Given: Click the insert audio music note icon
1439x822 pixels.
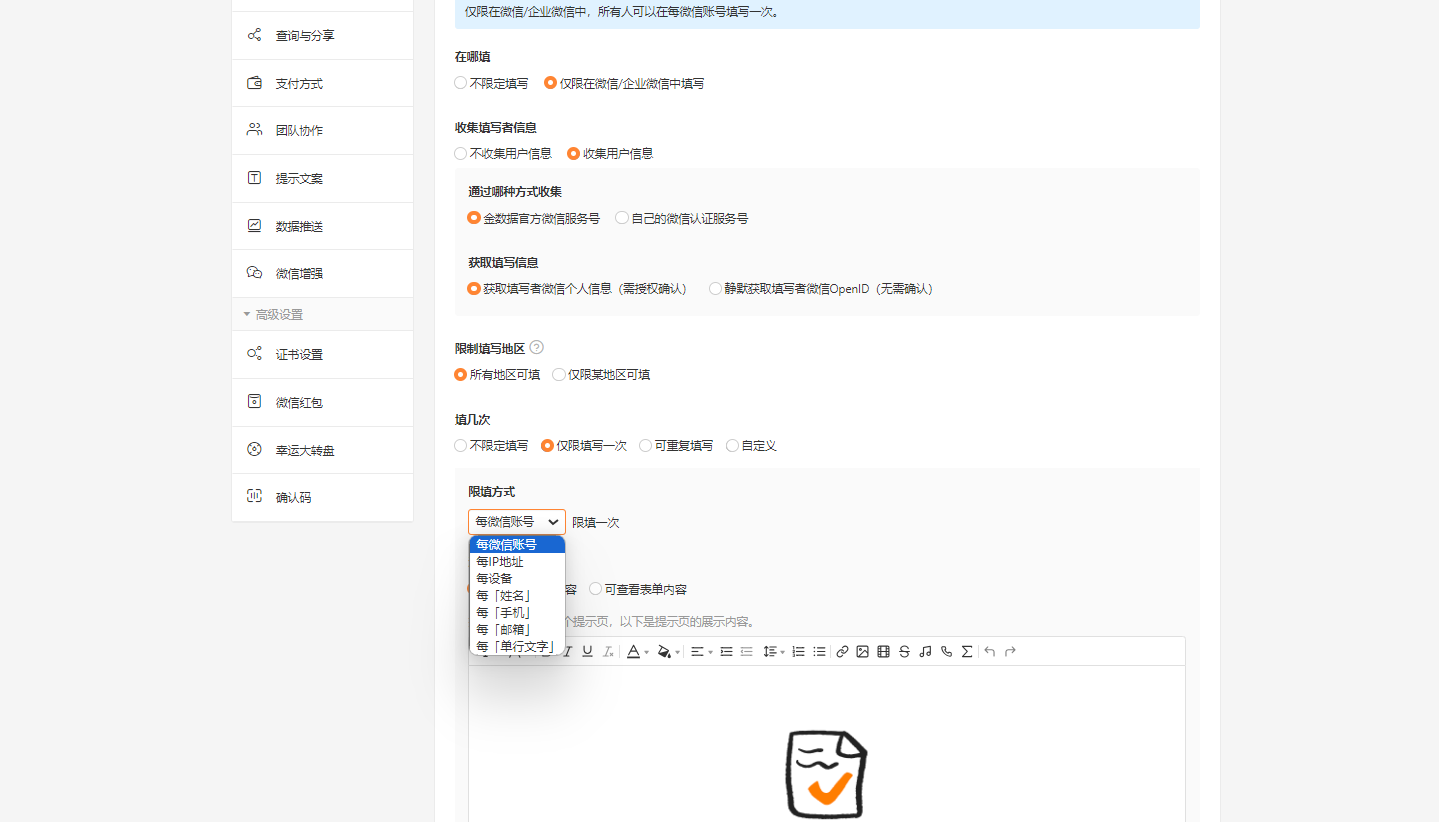Looking at the screenshot, I should pyautogui.click(x=925, y=651).
